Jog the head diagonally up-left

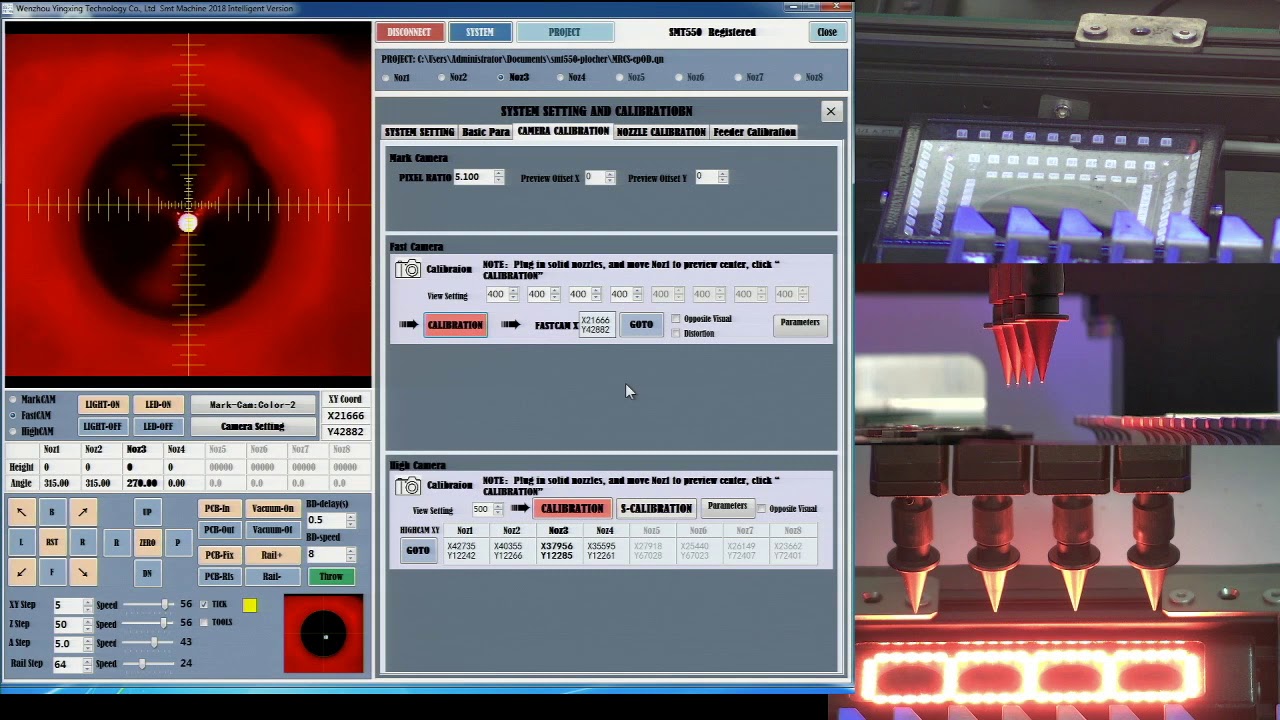[21, 512]
